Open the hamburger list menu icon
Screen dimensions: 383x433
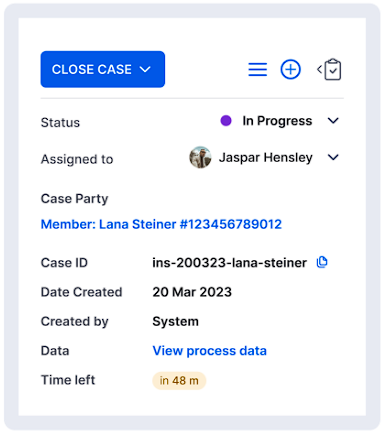pos(257,70)
